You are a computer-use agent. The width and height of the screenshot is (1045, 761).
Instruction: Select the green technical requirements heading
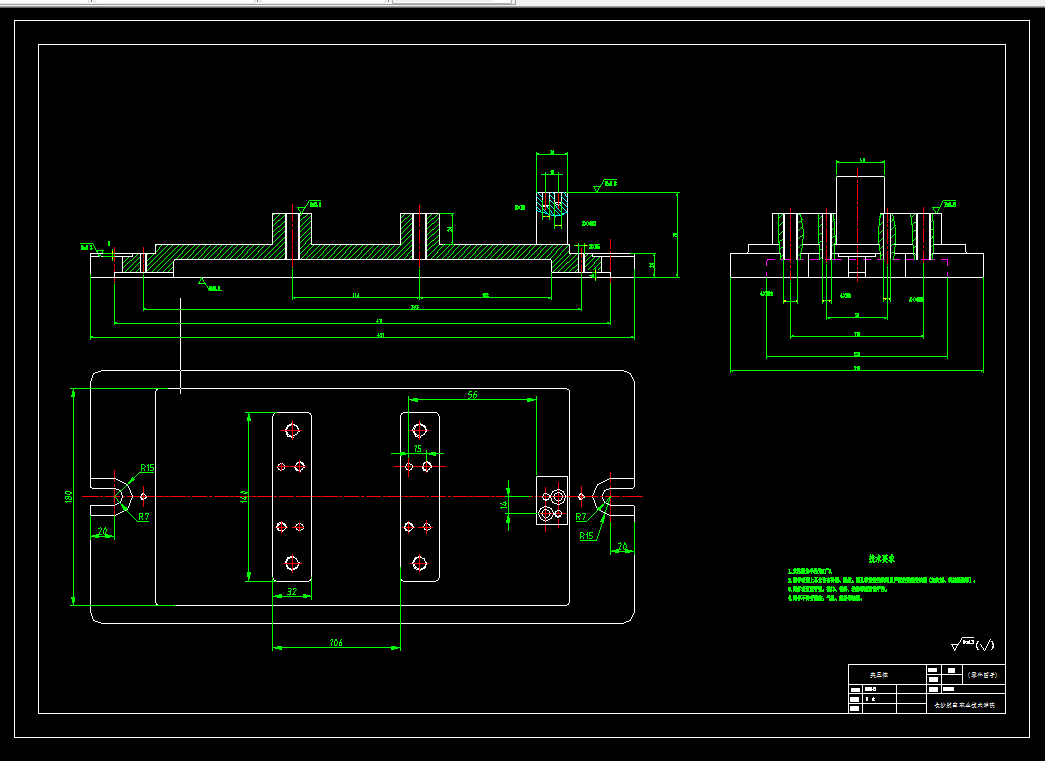(882, 558)
